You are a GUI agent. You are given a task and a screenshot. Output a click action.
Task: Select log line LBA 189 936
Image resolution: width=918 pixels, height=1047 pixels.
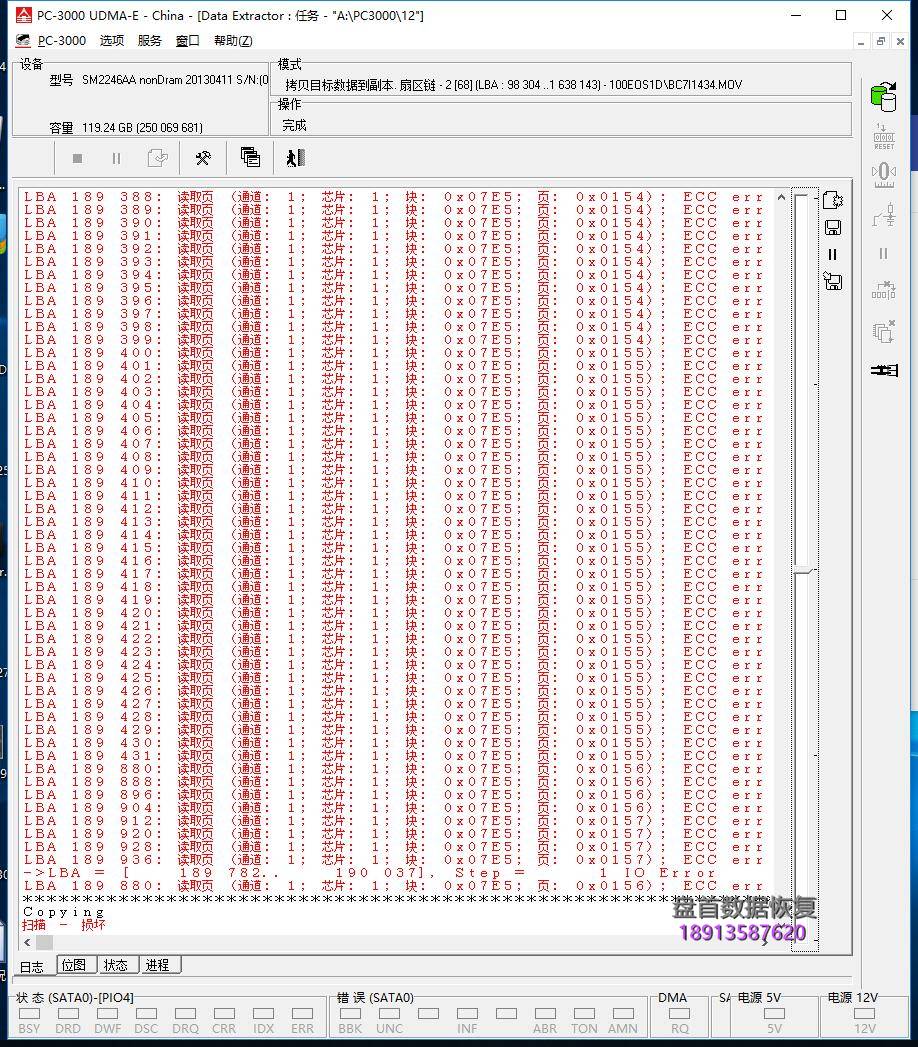(394, 860)
